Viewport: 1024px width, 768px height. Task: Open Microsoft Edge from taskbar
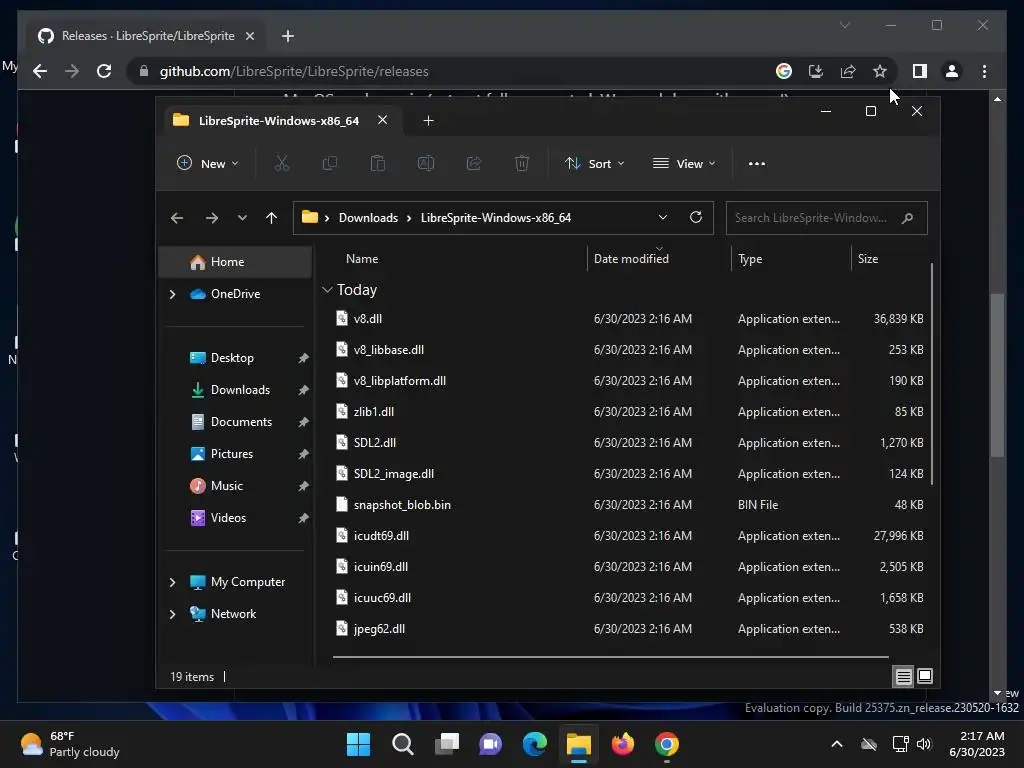(x=535, y=744)
